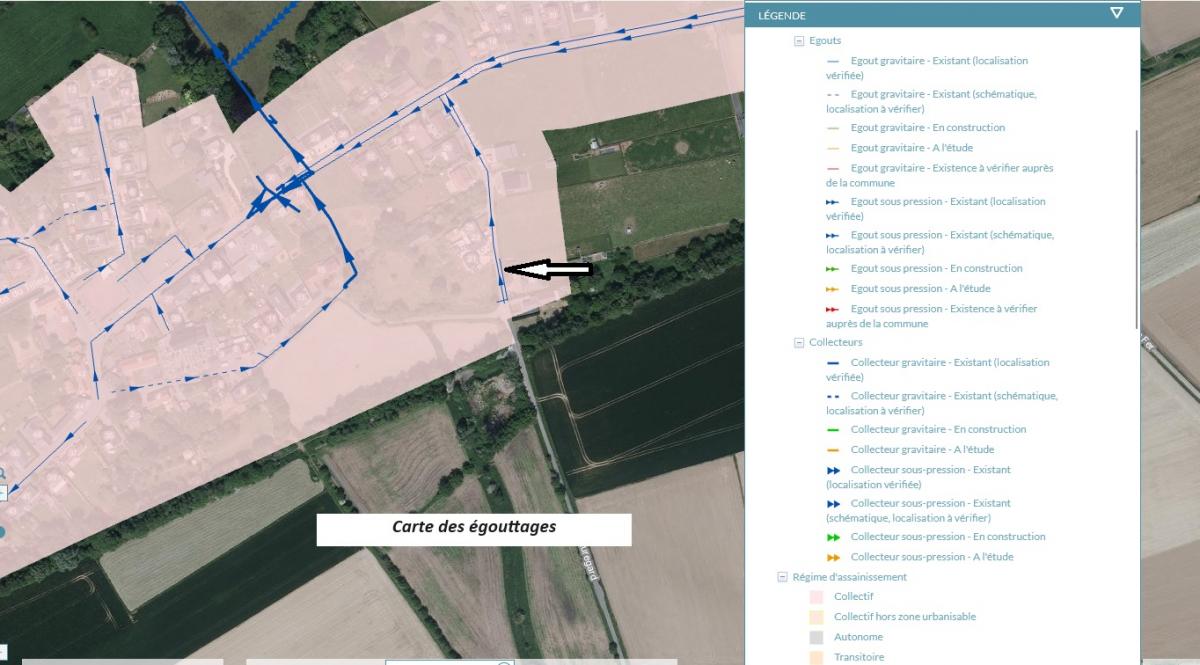
Task: Collapse the Légende panel with the triangle icon
Action: point(1116,14)
